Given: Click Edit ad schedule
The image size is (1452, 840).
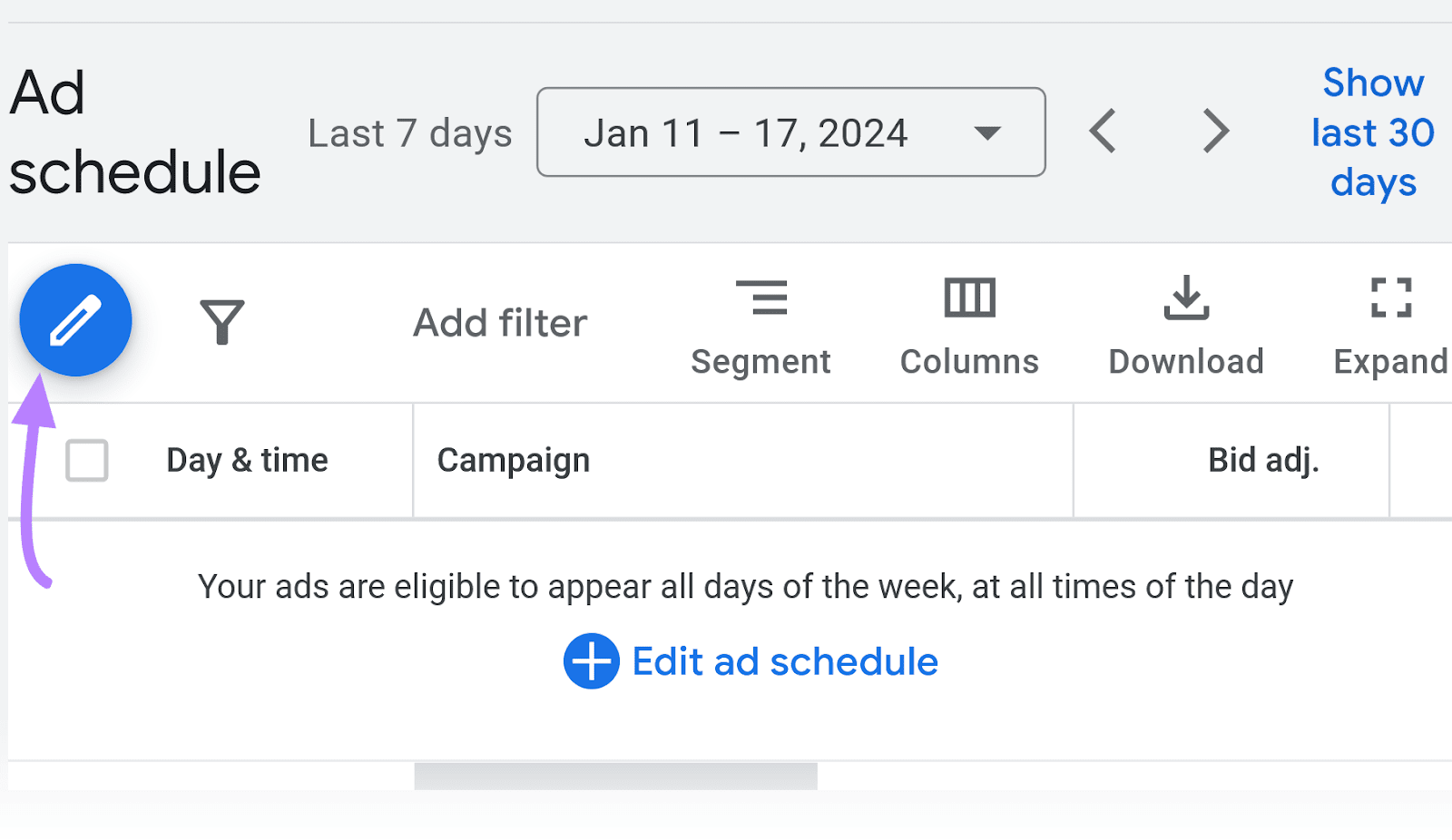Looking at the screenshot, I should pyautogui.click(x=784, y=660).
